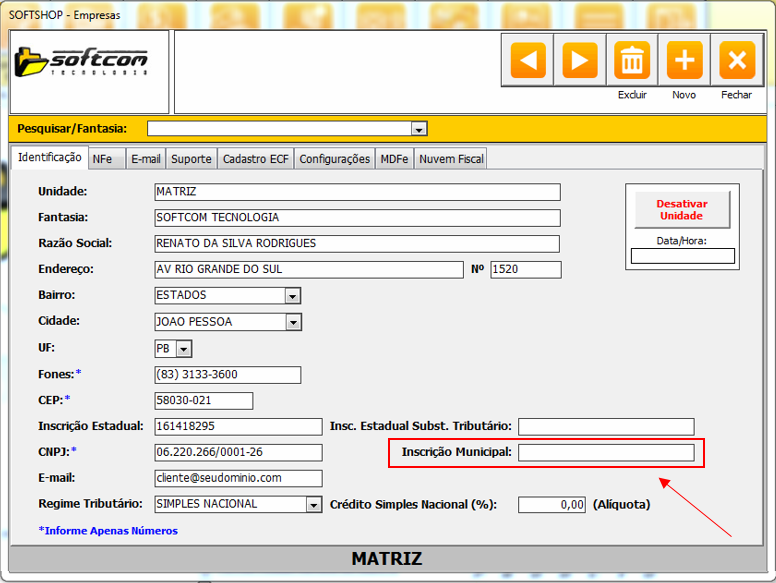
Task: Click the CNPJ input field
Action: pyautogui.click(x=238, y=453)
